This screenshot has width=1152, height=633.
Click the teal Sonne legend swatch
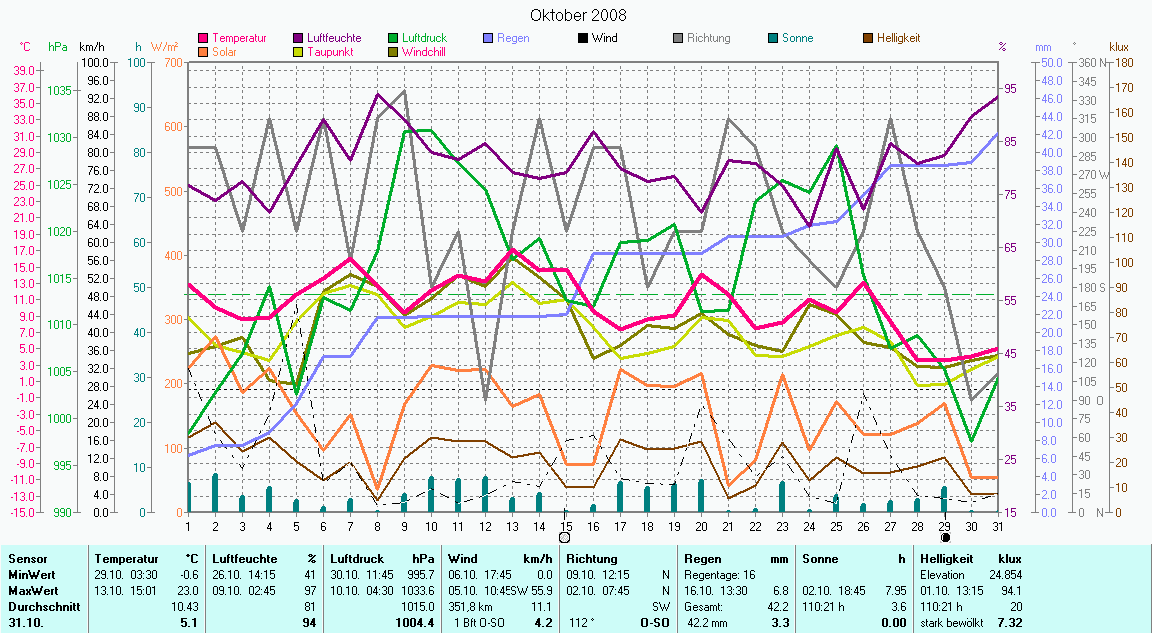(x=773, y=39)
